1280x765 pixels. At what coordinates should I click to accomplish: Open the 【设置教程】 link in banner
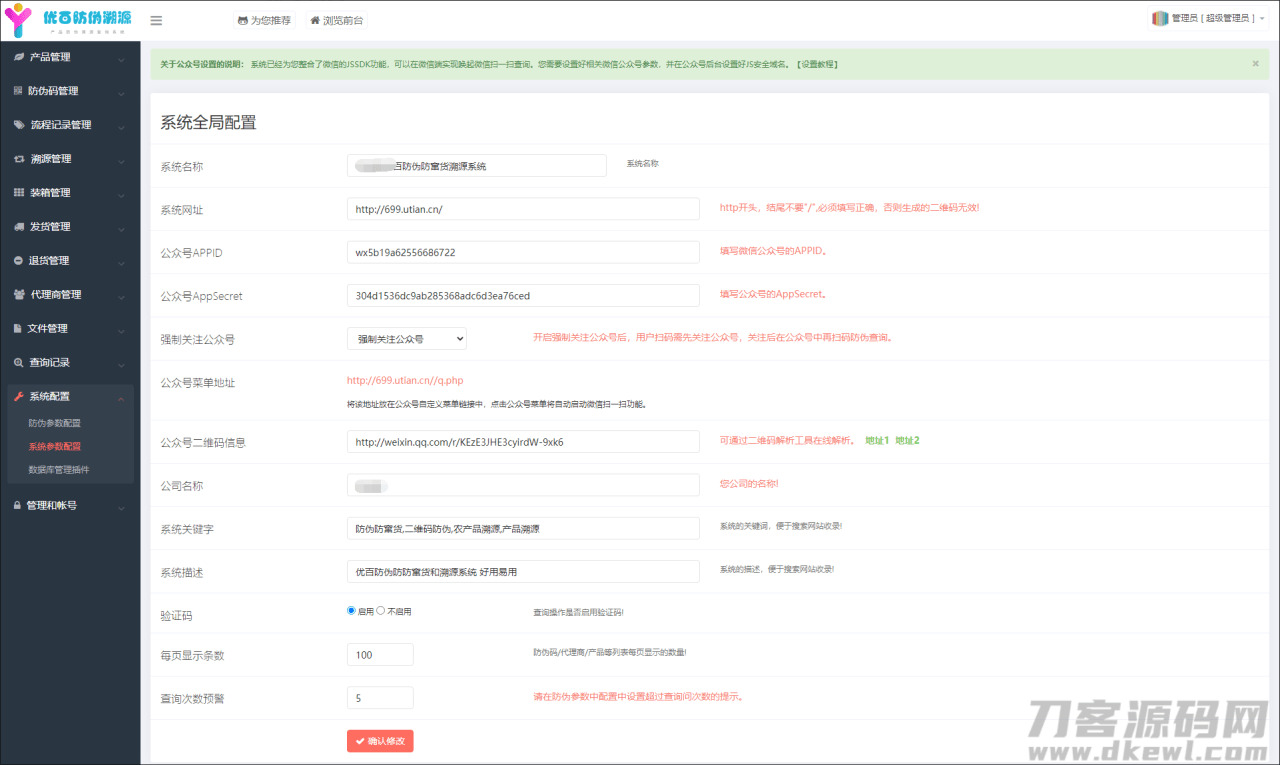[817, 64]
